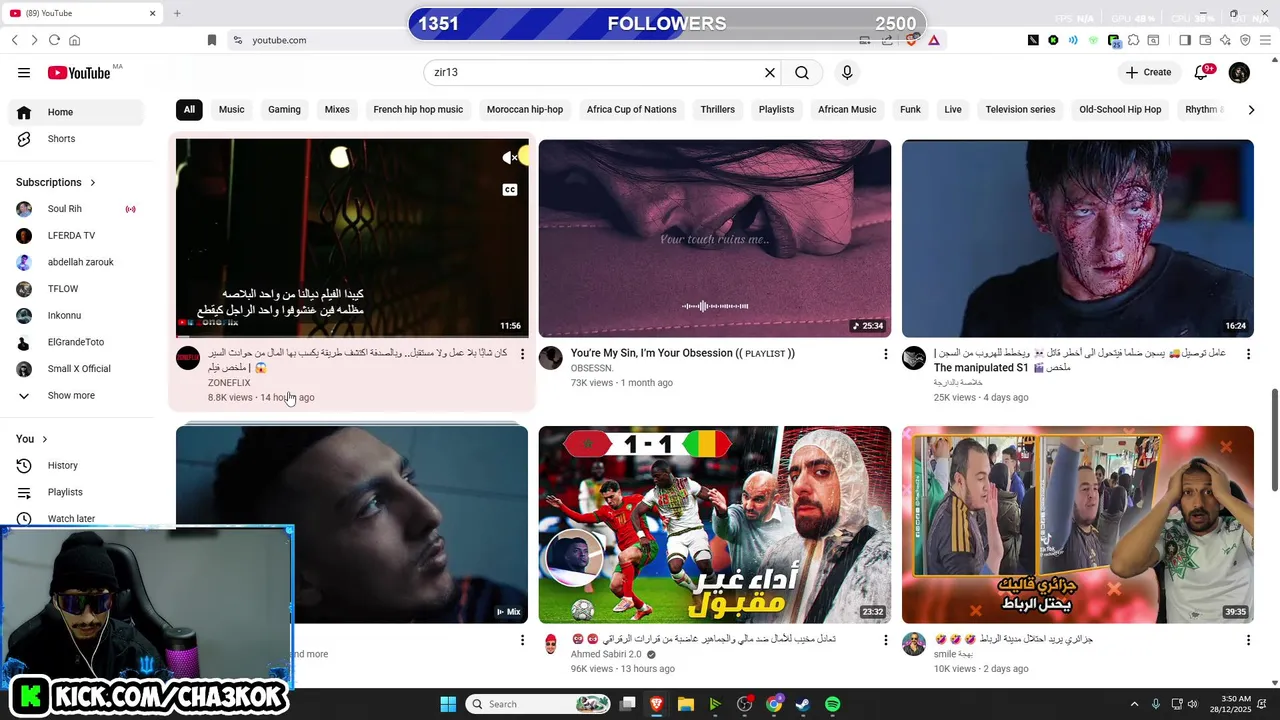1280x720 pixels.
Task: Expand the Subscriptions section chevron
Action: pyautogui.click(x=93, y=183)
